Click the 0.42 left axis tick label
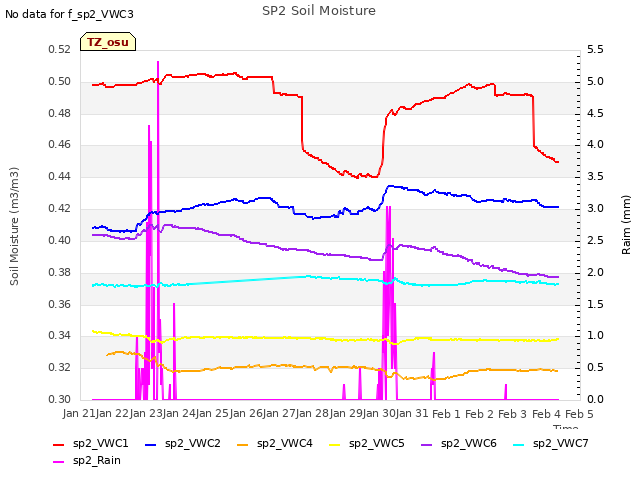 [60, 209]
